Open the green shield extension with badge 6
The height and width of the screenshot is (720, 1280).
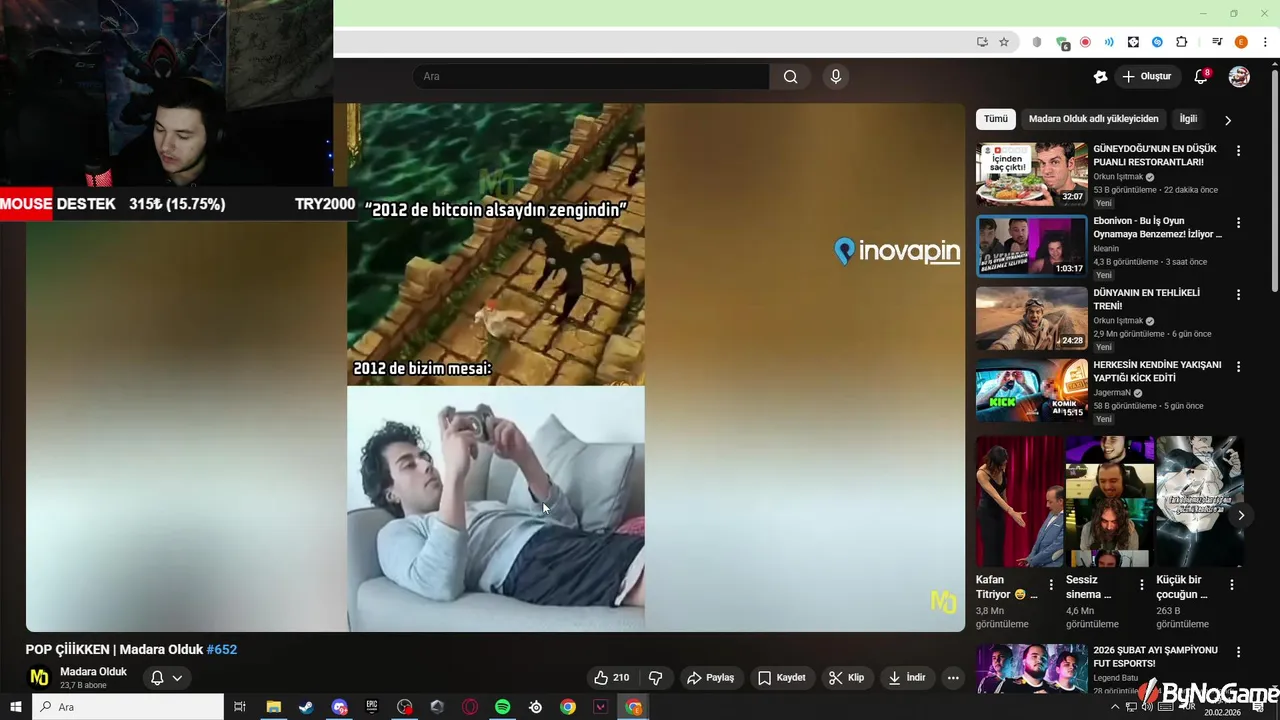coord(1062,43)
